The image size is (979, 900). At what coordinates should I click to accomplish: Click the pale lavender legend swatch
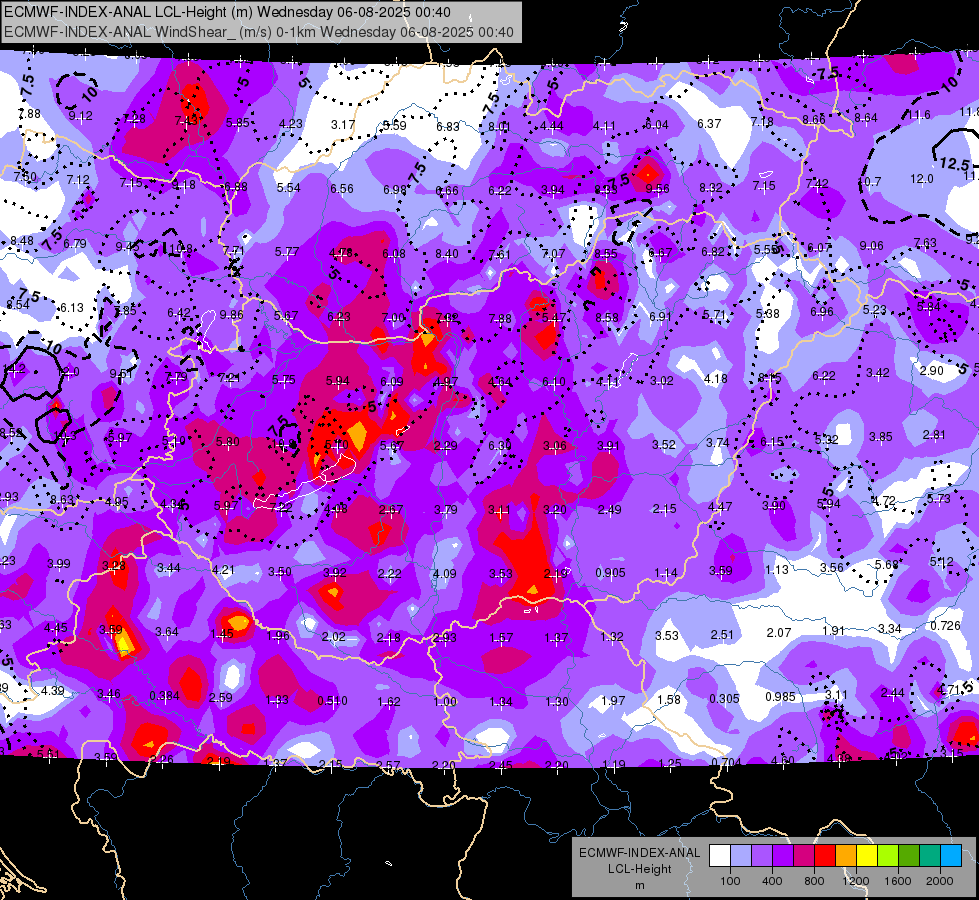click(741, 856)
